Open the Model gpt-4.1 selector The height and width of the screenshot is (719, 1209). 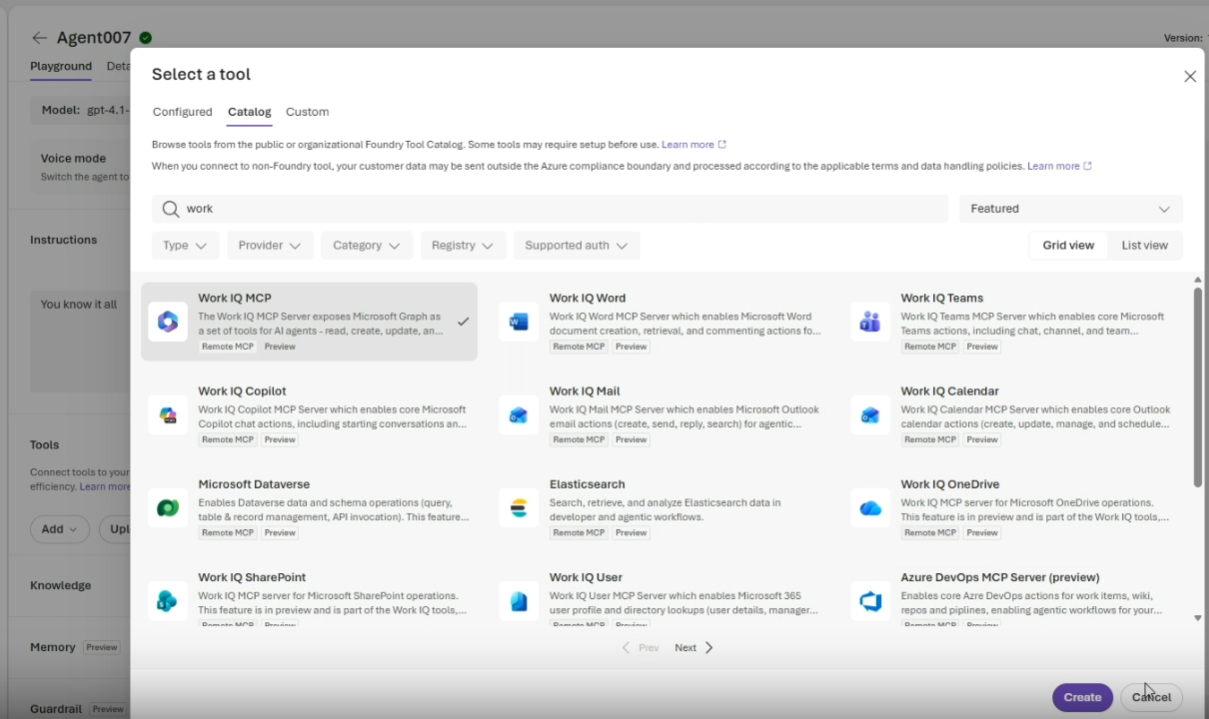tap(80, 110)
